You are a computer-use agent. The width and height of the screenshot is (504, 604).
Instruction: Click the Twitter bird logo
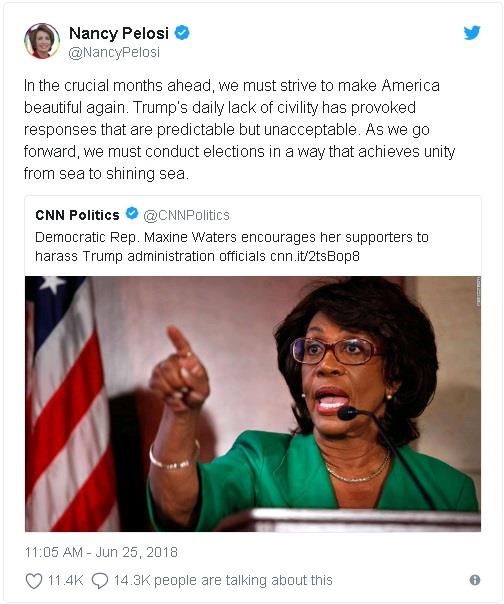click(x=472, y=33)
